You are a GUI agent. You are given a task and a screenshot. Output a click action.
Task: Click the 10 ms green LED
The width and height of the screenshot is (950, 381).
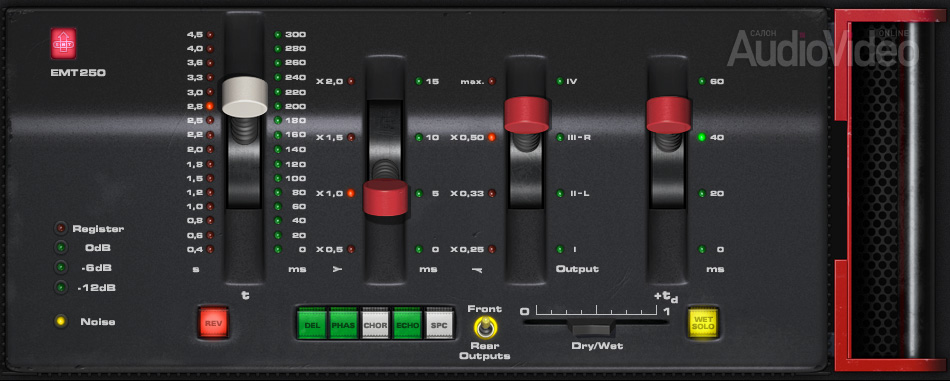(x=419, y=137)
